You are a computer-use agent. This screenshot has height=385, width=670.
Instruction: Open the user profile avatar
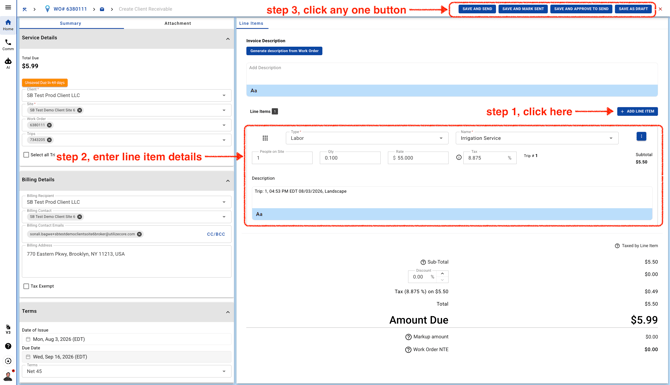(8, 376)
